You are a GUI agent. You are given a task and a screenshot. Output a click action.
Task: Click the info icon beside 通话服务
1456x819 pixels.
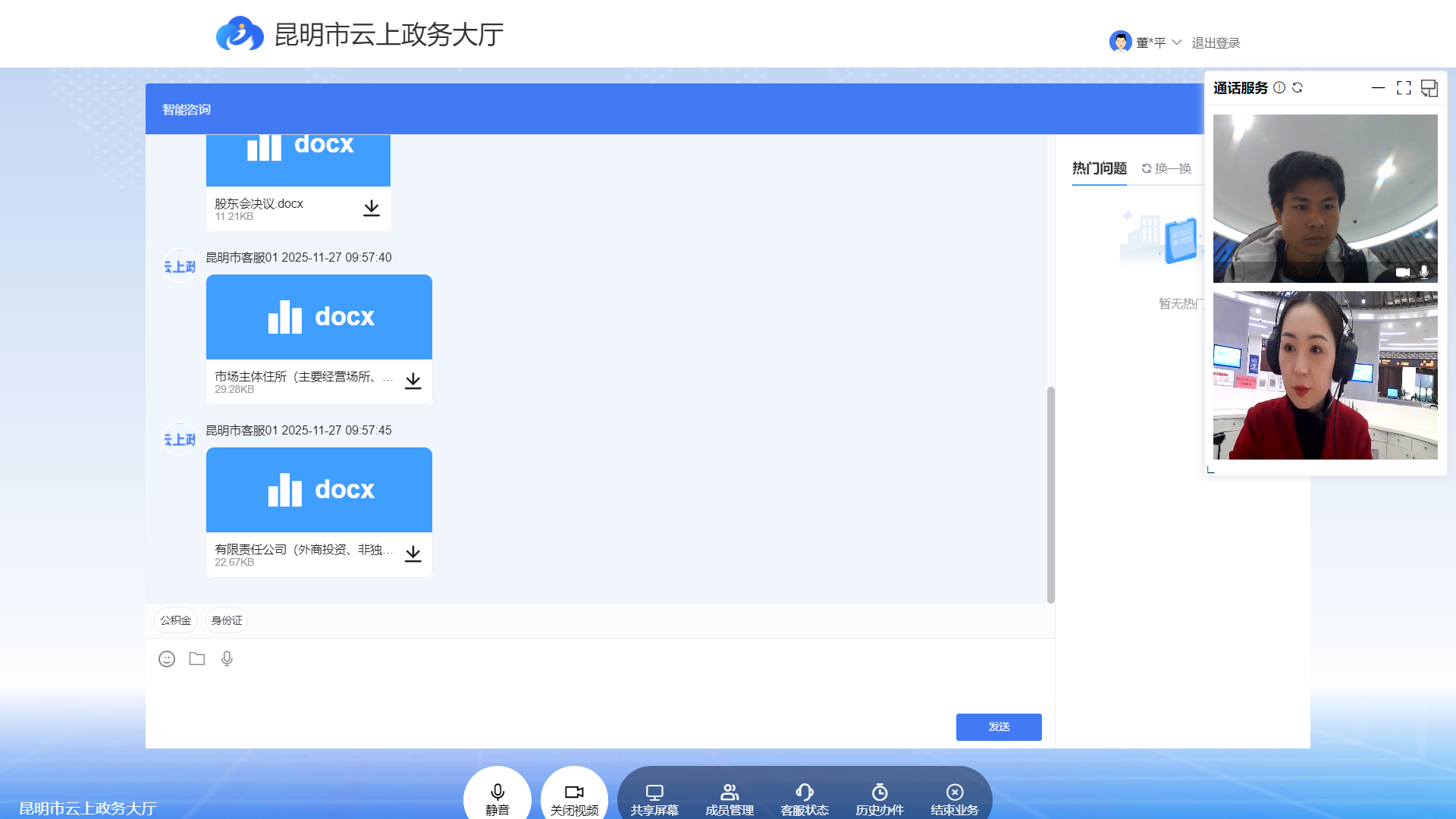pyautogui.click(x=1279, y=88)
